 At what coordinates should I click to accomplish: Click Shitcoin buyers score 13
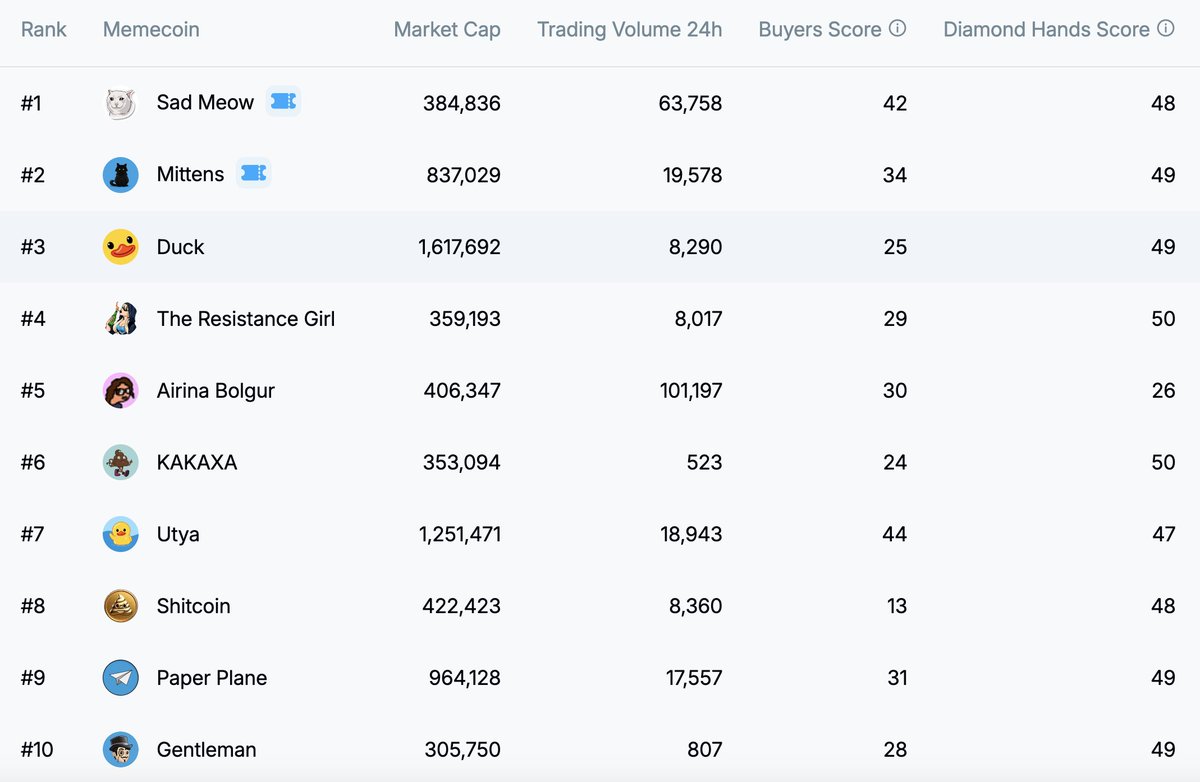pyautogui.click(x=897, y=607)
